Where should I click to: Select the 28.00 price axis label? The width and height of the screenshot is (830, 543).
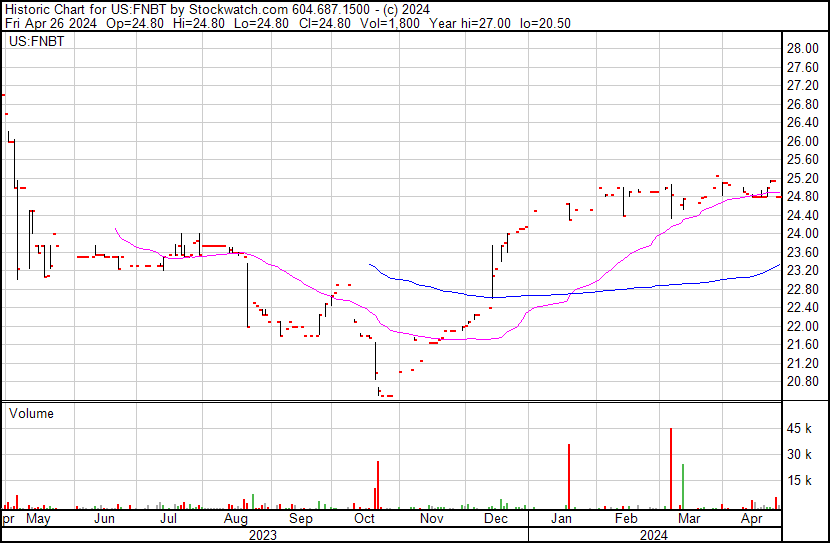coord(802,49)
